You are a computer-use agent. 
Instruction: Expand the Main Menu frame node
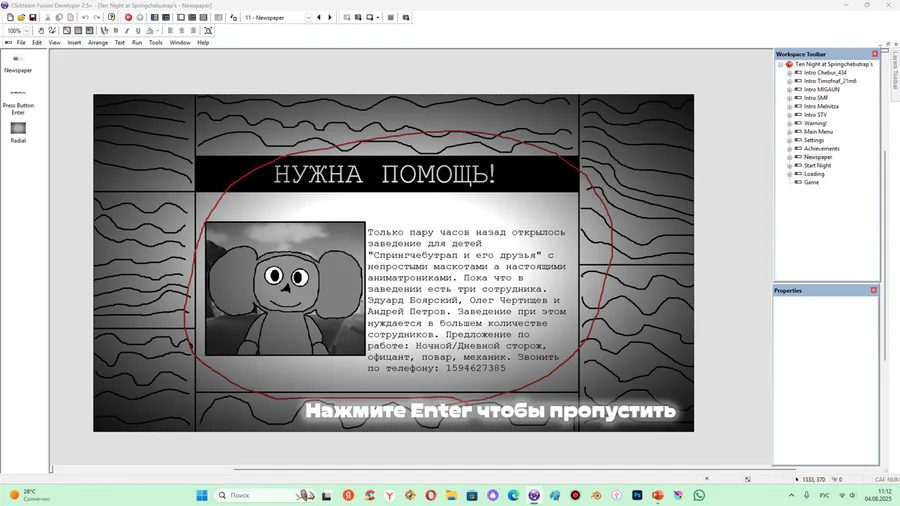tap(789, 132)
